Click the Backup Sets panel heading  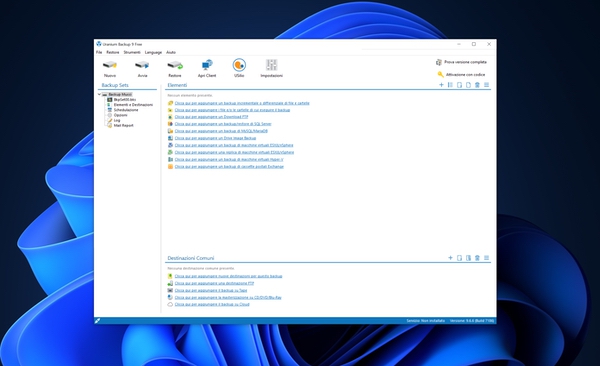[x=115, y=85]
